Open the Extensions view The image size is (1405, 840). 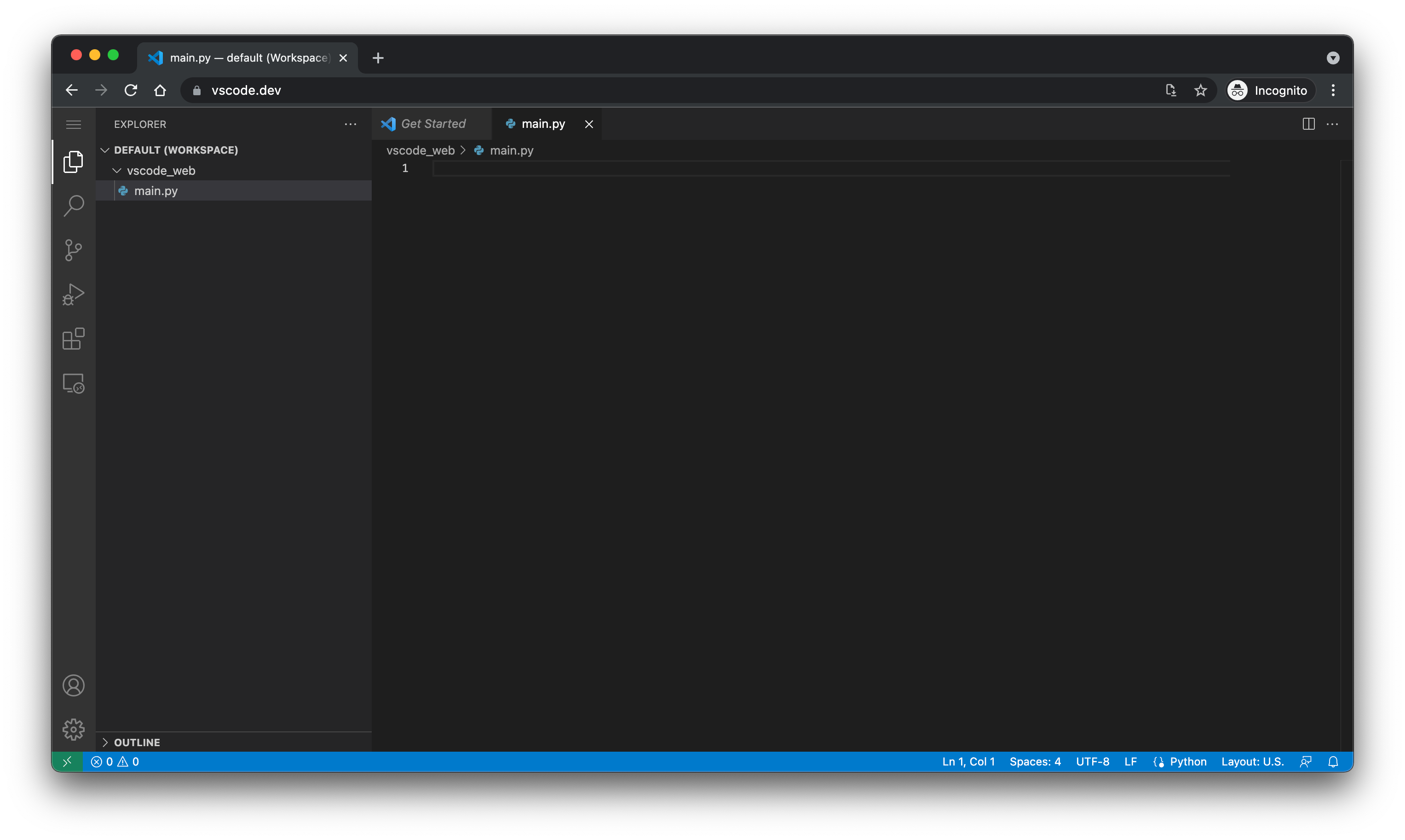click(x=74, y=339)
